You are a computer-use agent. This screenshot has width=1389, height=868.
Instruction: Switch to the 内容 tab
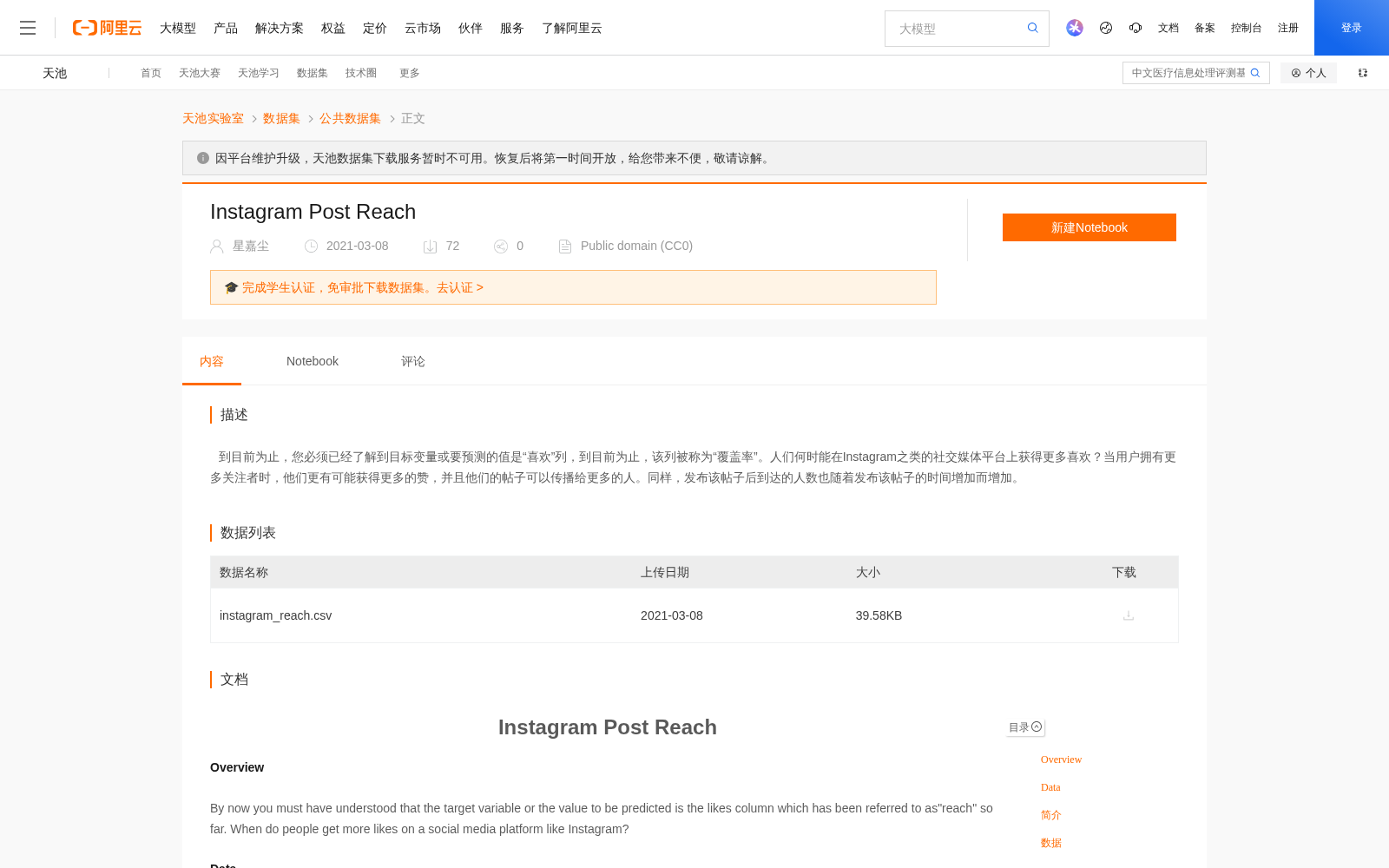pyautogui.click(x=212, y=361)
